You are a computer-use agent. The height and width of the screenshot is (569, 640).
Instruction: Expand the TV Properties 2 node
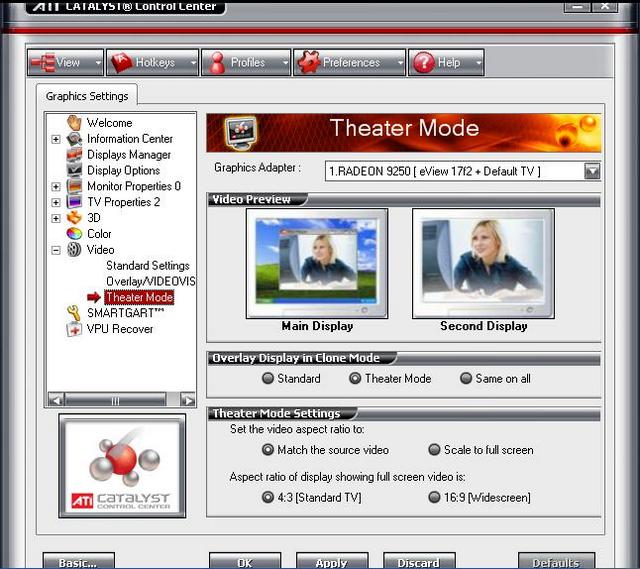56,202
